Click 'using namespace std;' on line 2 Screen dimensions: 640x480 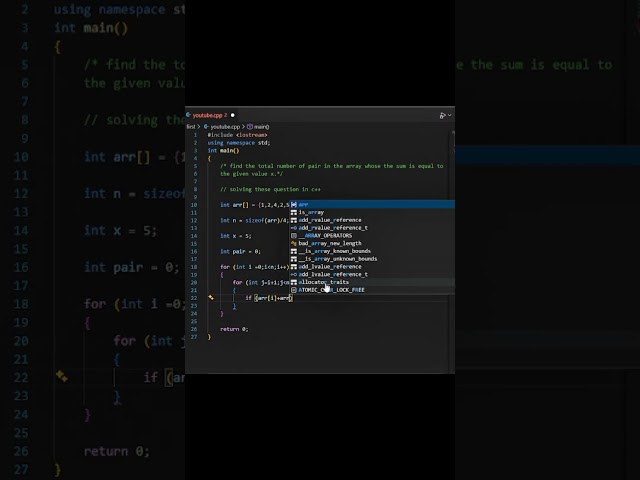point(239,142)
